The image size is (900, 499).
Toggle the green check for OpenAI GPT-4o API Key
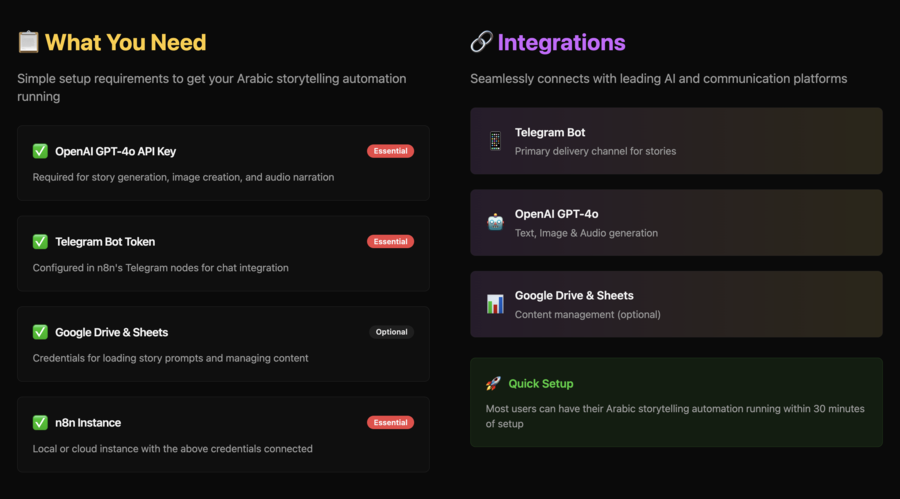[40, 151]
